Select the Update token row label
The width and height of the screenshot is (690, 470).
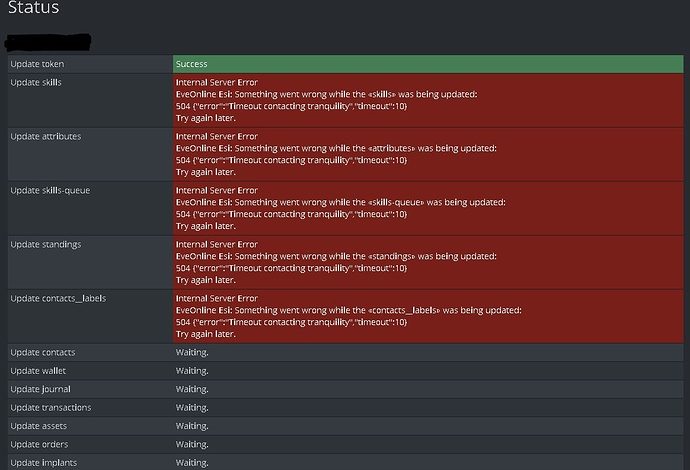click(x=37, y=64)
